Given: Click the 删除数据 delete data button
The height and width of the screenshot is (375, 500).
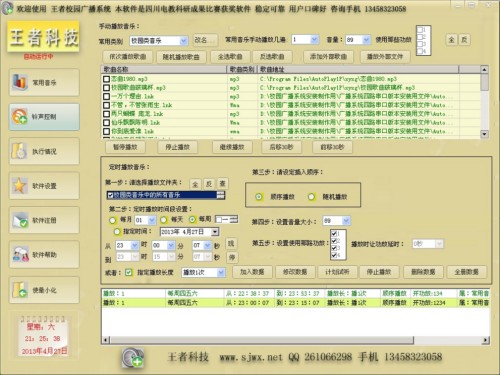Looking at the screenshot, I should (423, 272).
